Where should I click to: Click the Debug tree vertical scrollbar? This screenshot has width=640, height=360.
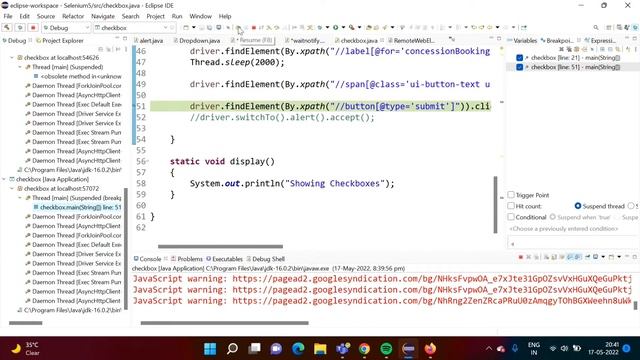[x=126, y=249]
